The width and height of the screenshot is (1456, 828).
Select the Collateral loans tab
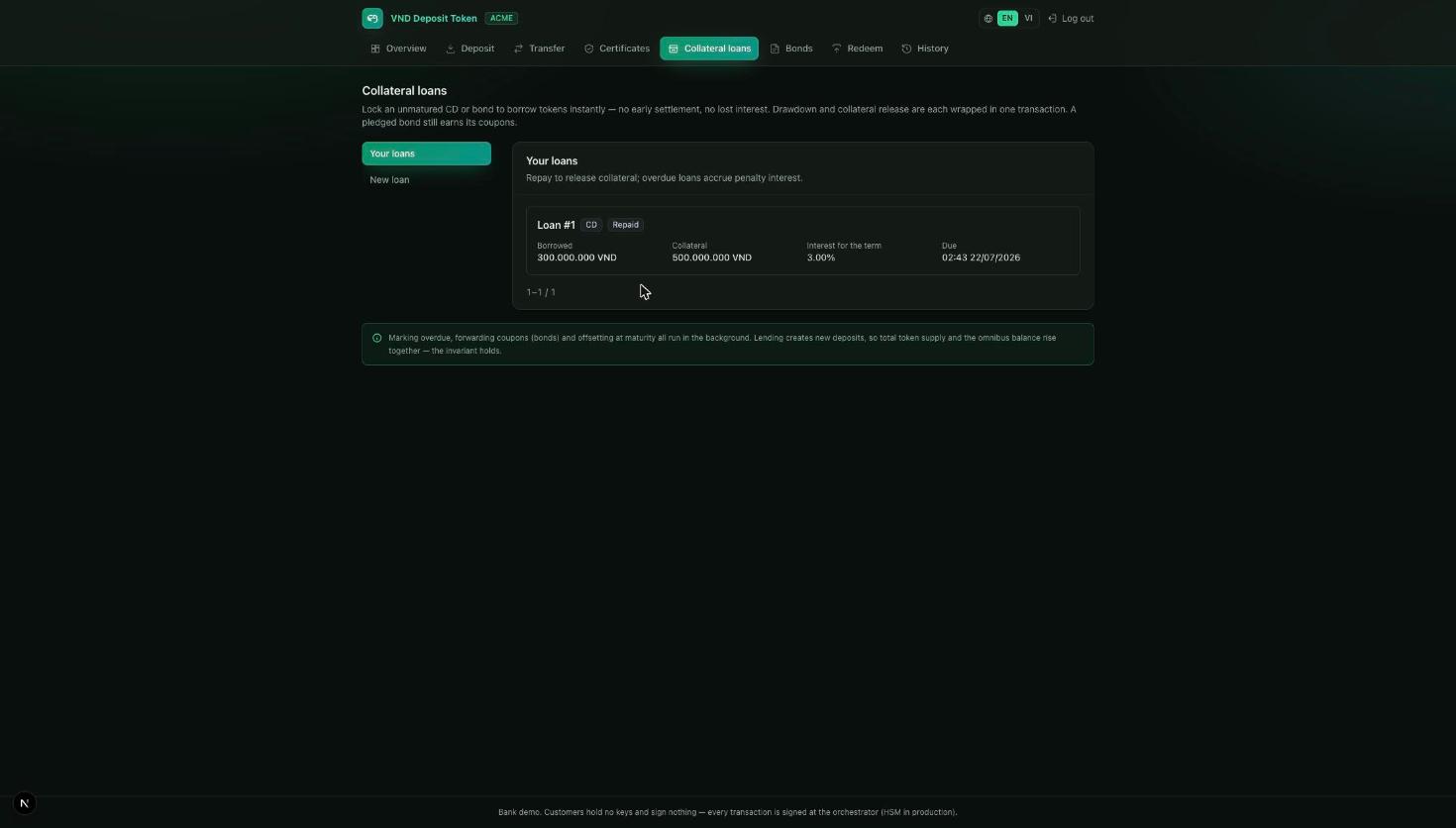(709, 49)
